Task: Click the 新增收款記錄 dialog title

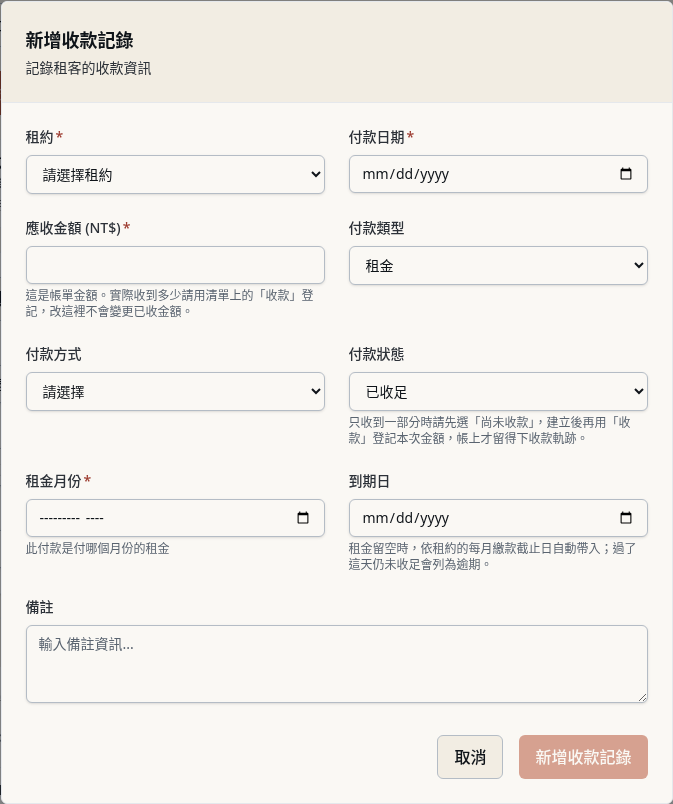Action: (x=79, y=41)
